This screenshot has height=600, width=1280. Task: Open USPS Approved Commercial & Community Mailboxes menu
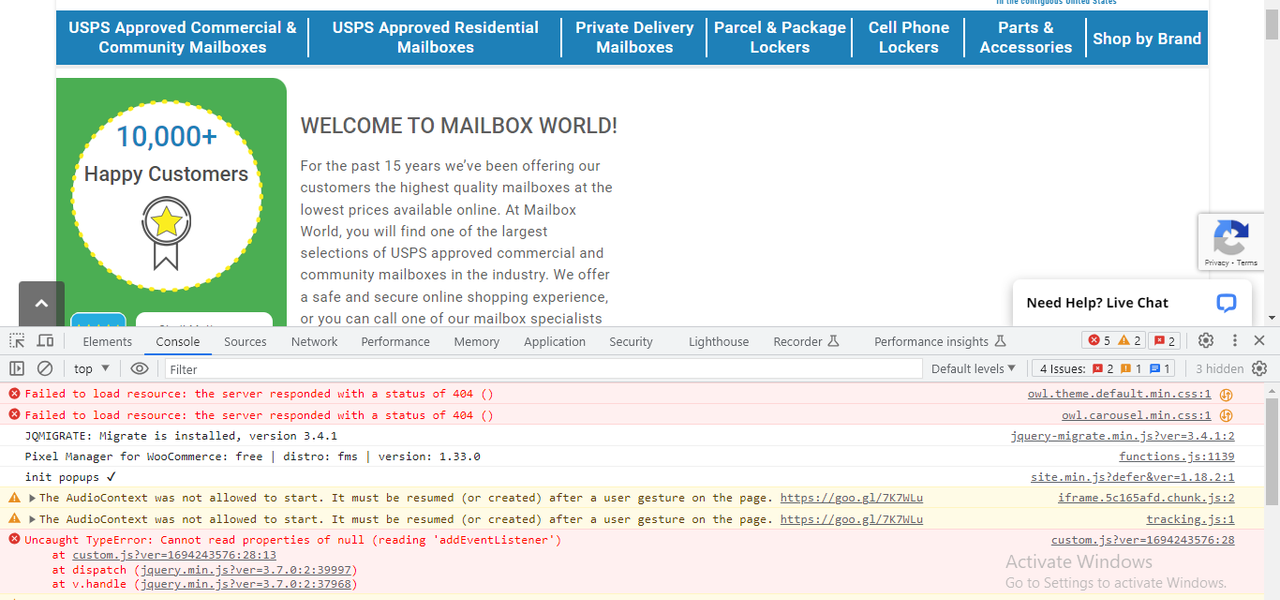click(x=183, y=37)
